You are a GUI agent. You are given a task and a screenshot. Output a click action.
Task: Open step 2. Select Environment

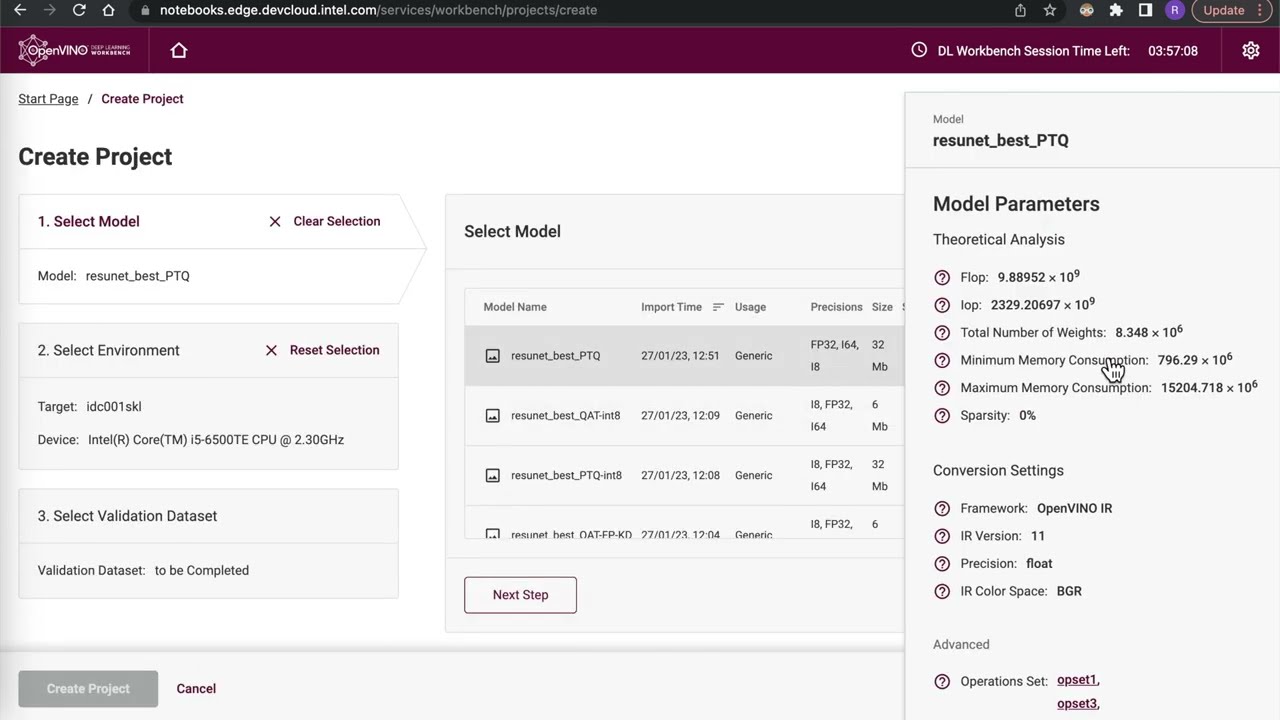[x=109, y=350]
